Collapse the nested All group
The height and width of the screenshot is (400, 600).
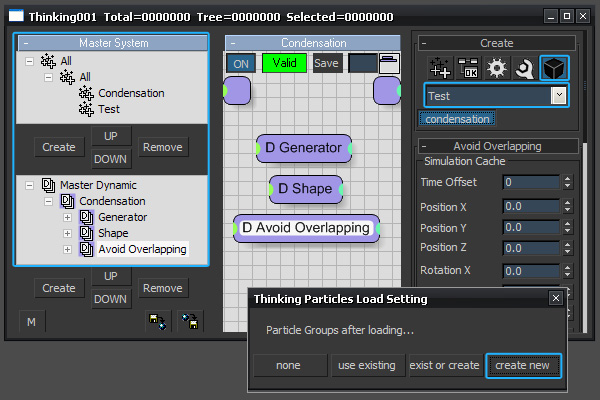coord(49,77)
